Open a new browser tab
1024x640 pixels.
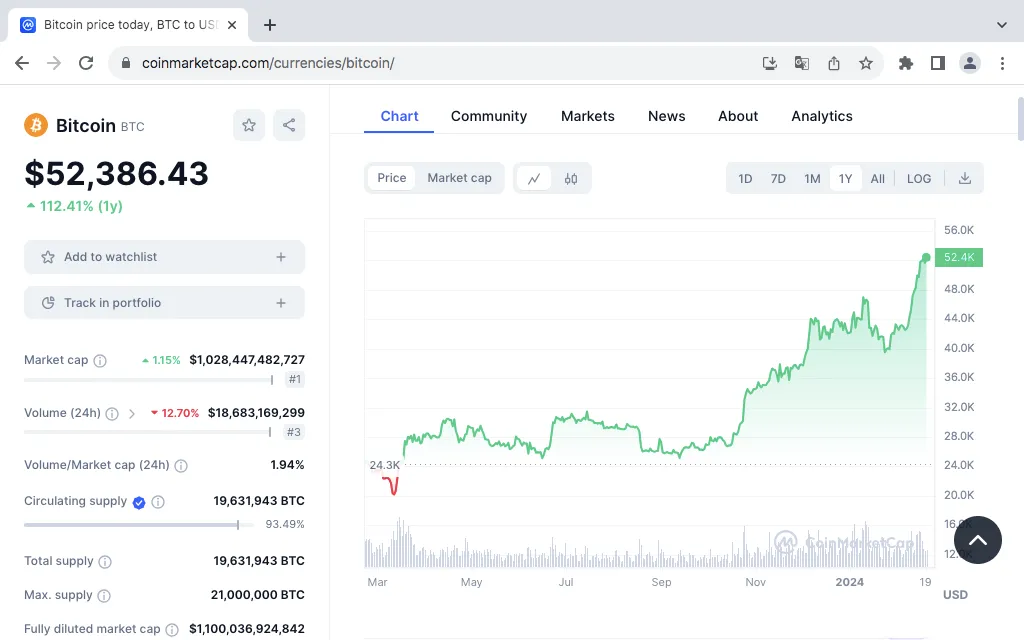[270, 25]
